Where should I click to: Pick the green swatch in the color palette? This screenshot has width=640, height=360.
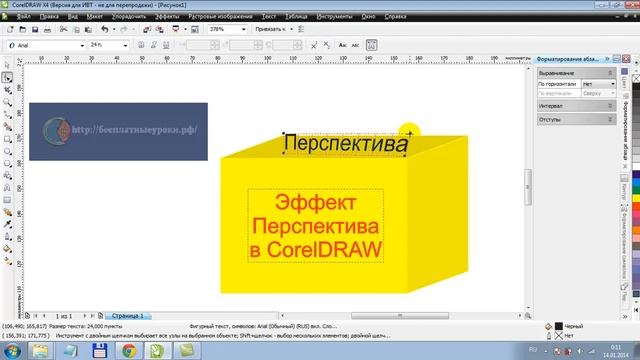636,190
